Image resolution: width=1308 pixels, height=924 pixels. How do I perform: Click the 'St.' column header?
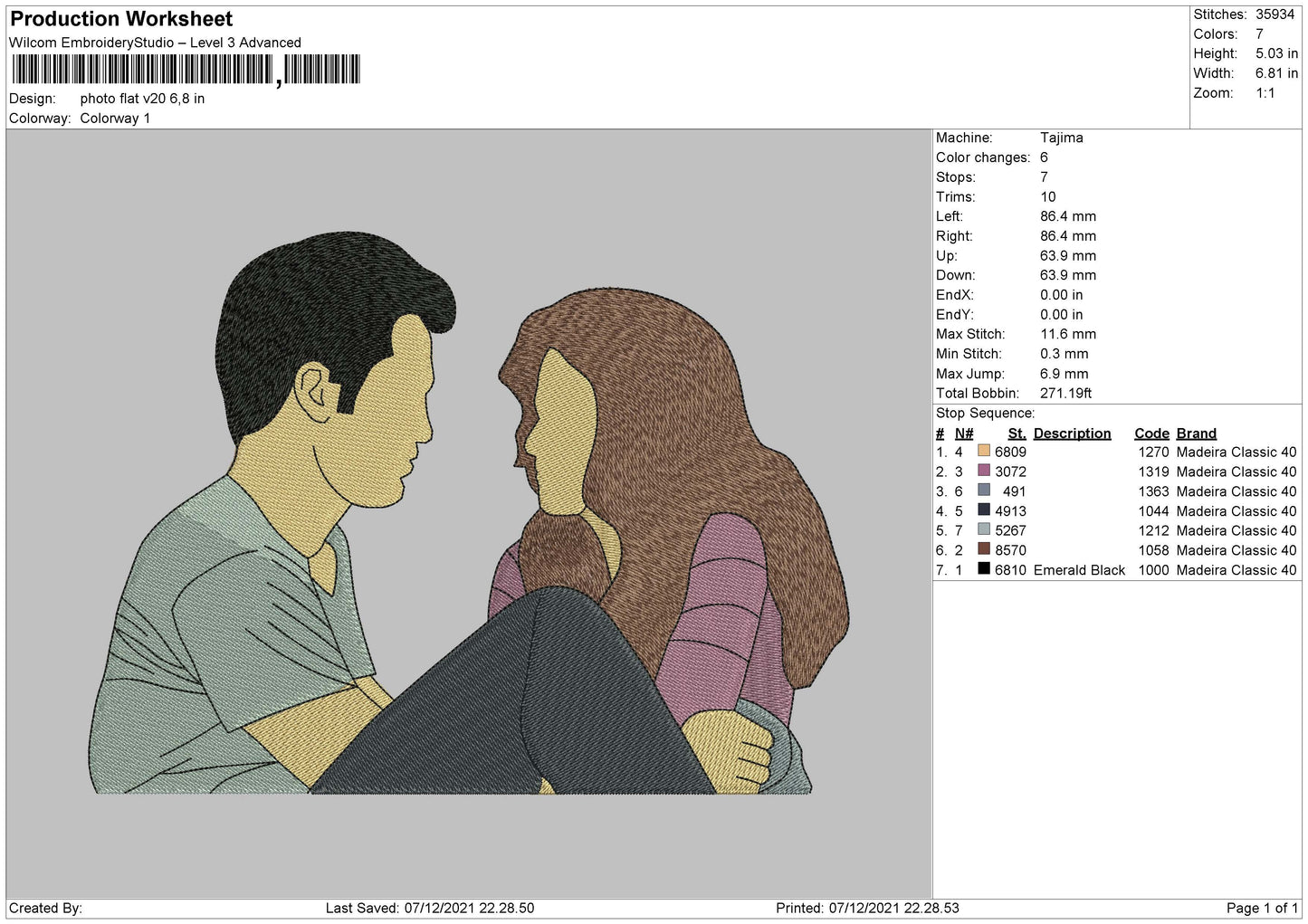point(1017,433)
